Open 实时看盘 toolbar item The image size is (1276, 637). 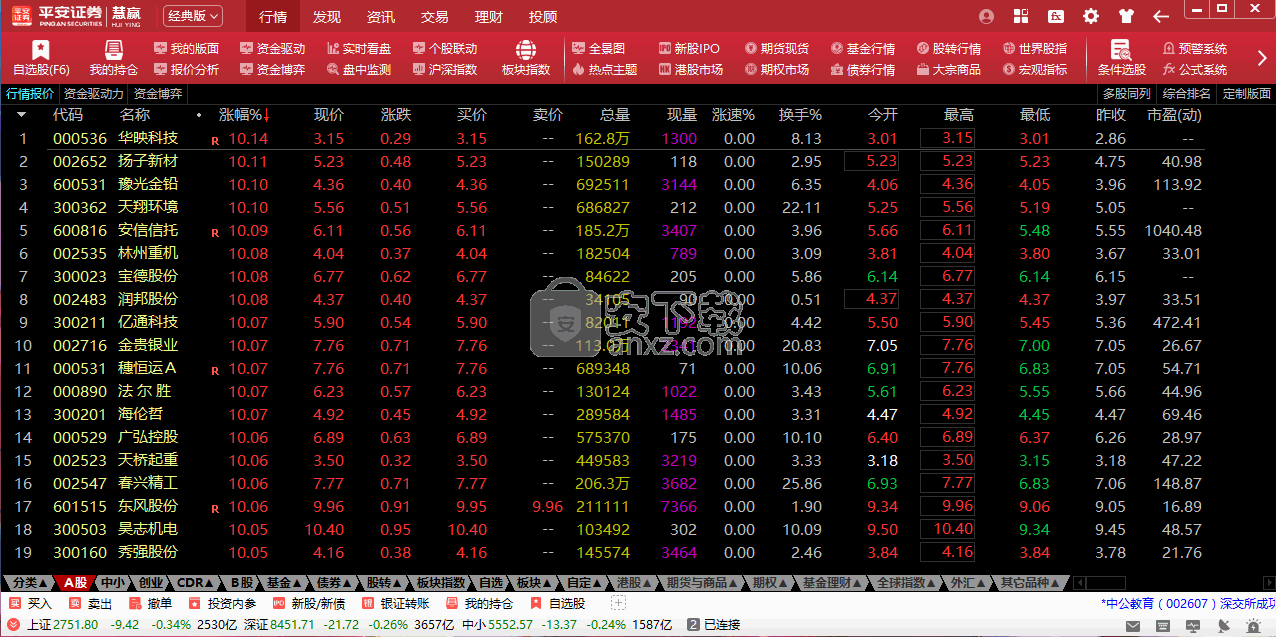coord(358,48)
